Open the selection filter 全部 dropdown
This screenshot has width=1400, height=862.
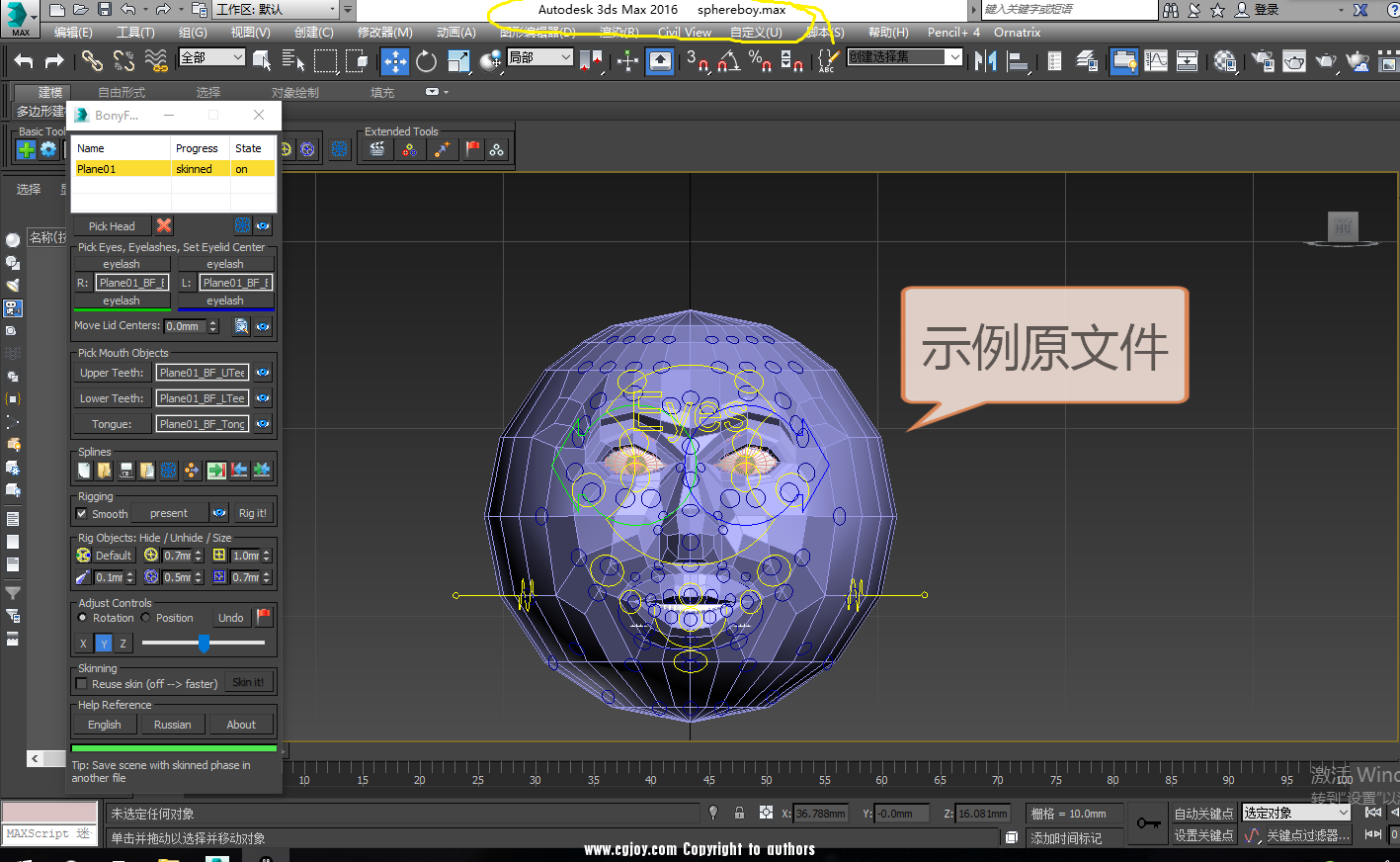(x=211, y=57)
